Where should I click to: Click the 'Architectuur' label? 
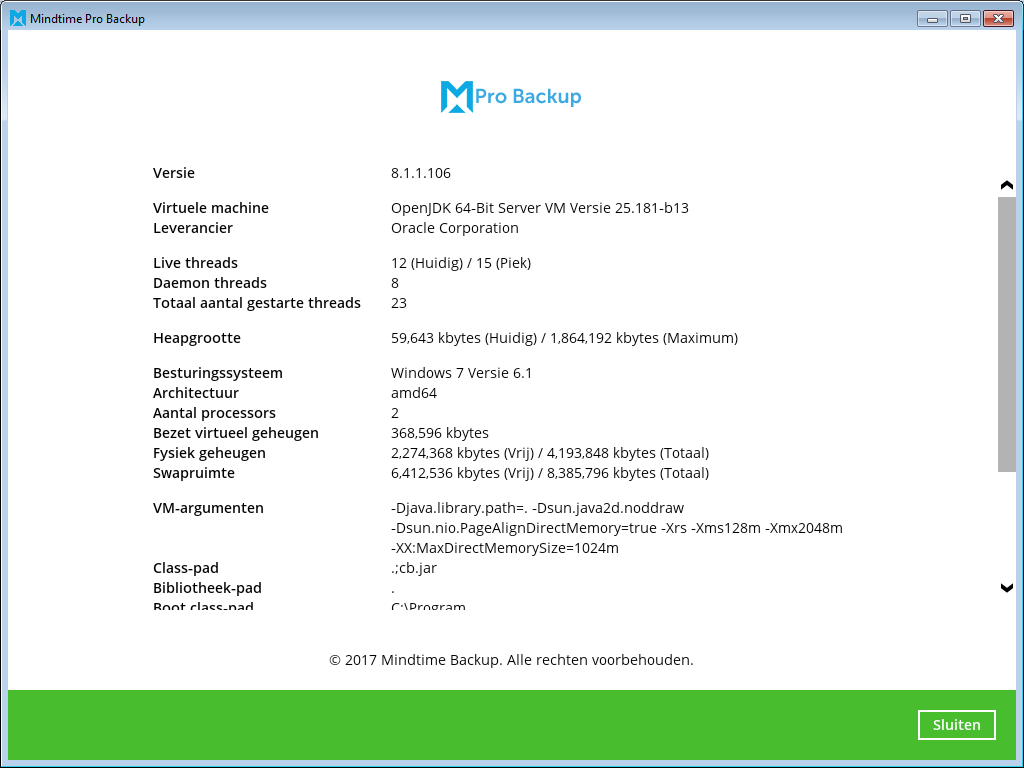click(x=195, y=393)
